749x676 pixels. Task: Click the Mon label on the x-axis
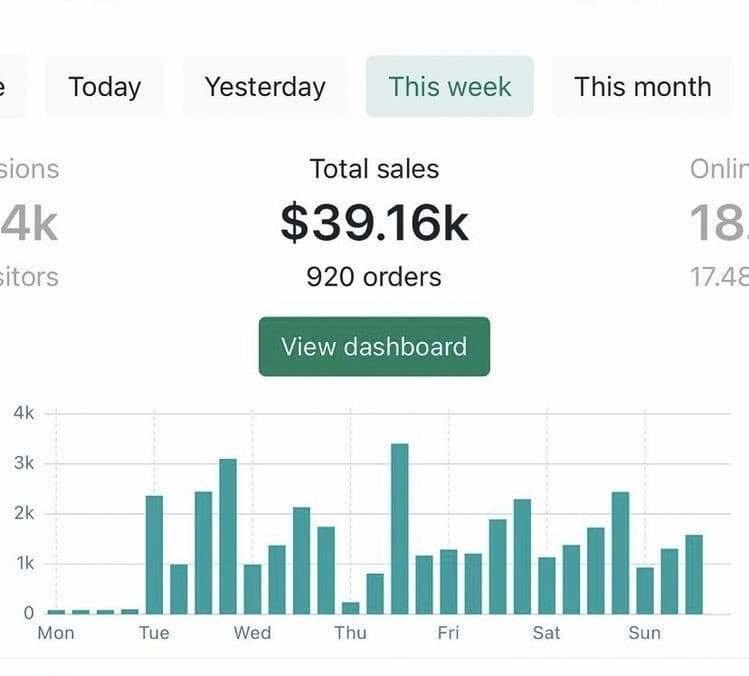pyautogui.click(x=56, y=633)
